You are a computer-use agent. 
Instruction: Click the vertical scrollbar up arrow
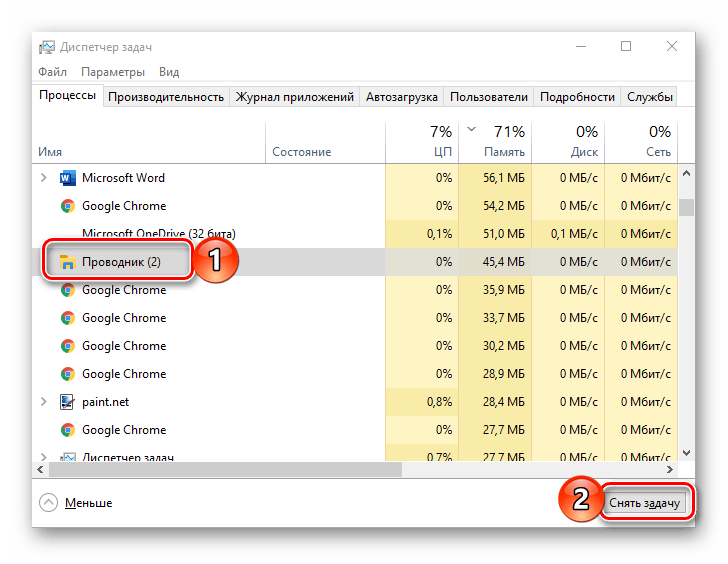pos(686,174)
